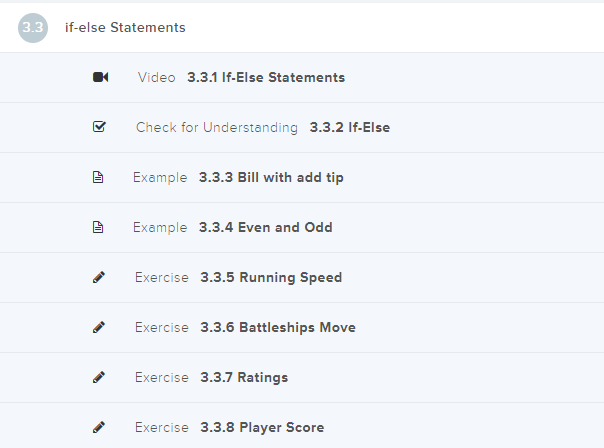
Task: Start exercise 3.3.7 Ratings
Action: click(244, 378)
